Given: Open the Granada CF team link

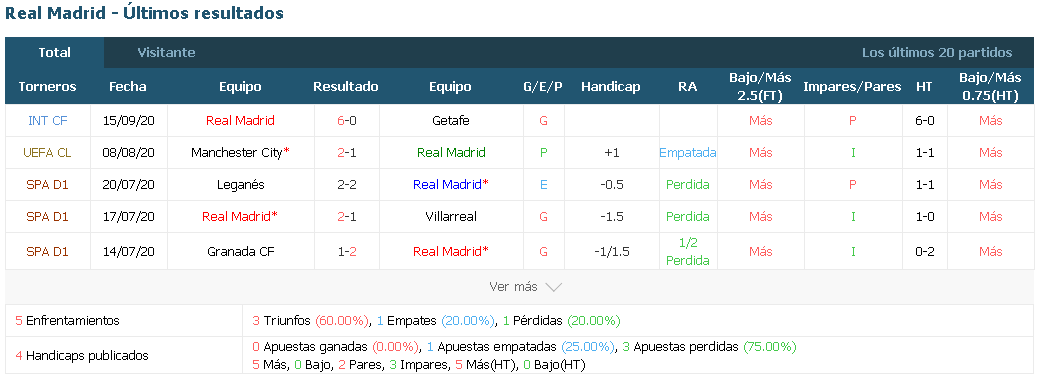Looking at the screenshot, I should coord(241,251).
